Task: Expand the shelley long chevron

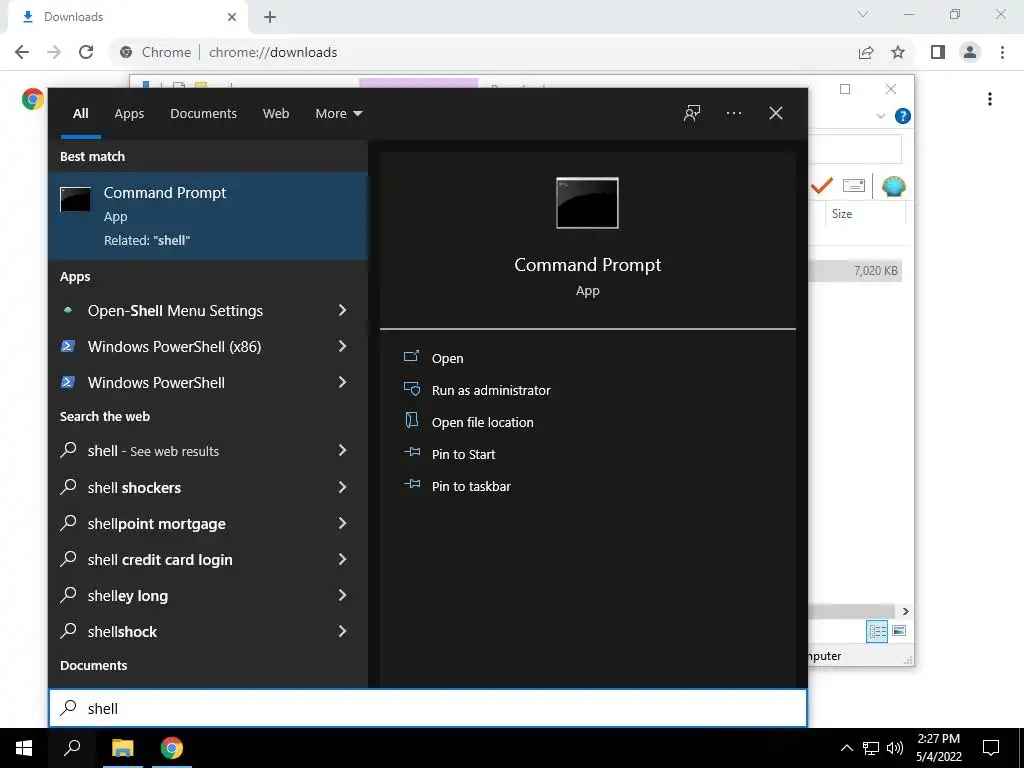Action: tap(342, 595)
